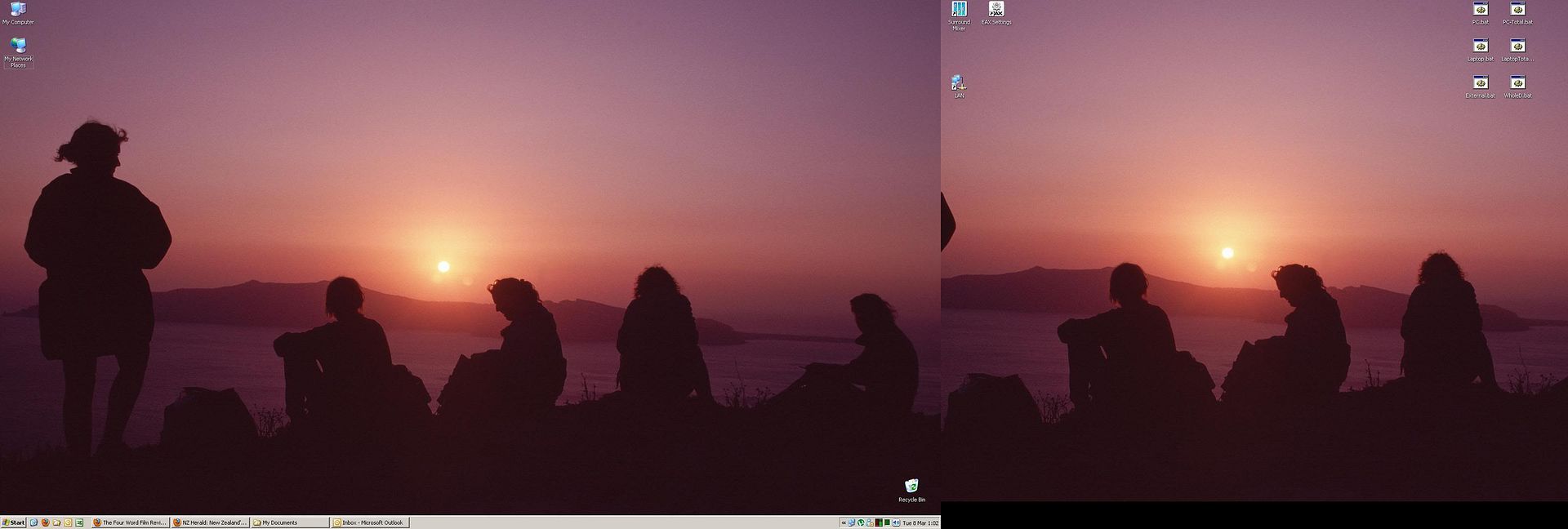1568x529 pixels.
Task: Select the Laptop.bat file icon
Action: pos(1481,50)
